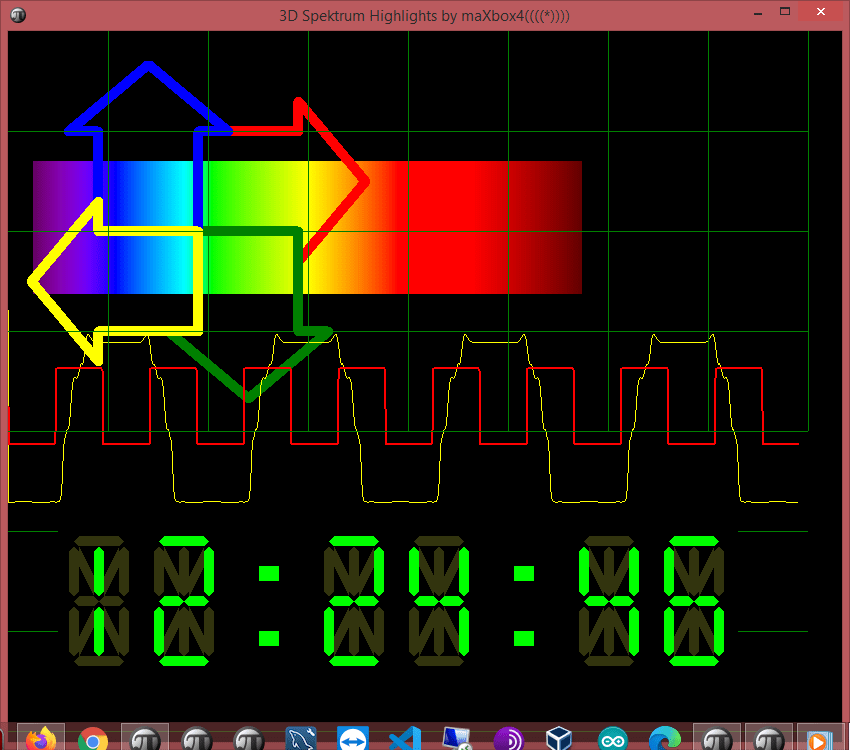The image size is (850, 750).
Task: Click the first colon separator on the clock
Action: pyautogui.click(x=268, y=605)
